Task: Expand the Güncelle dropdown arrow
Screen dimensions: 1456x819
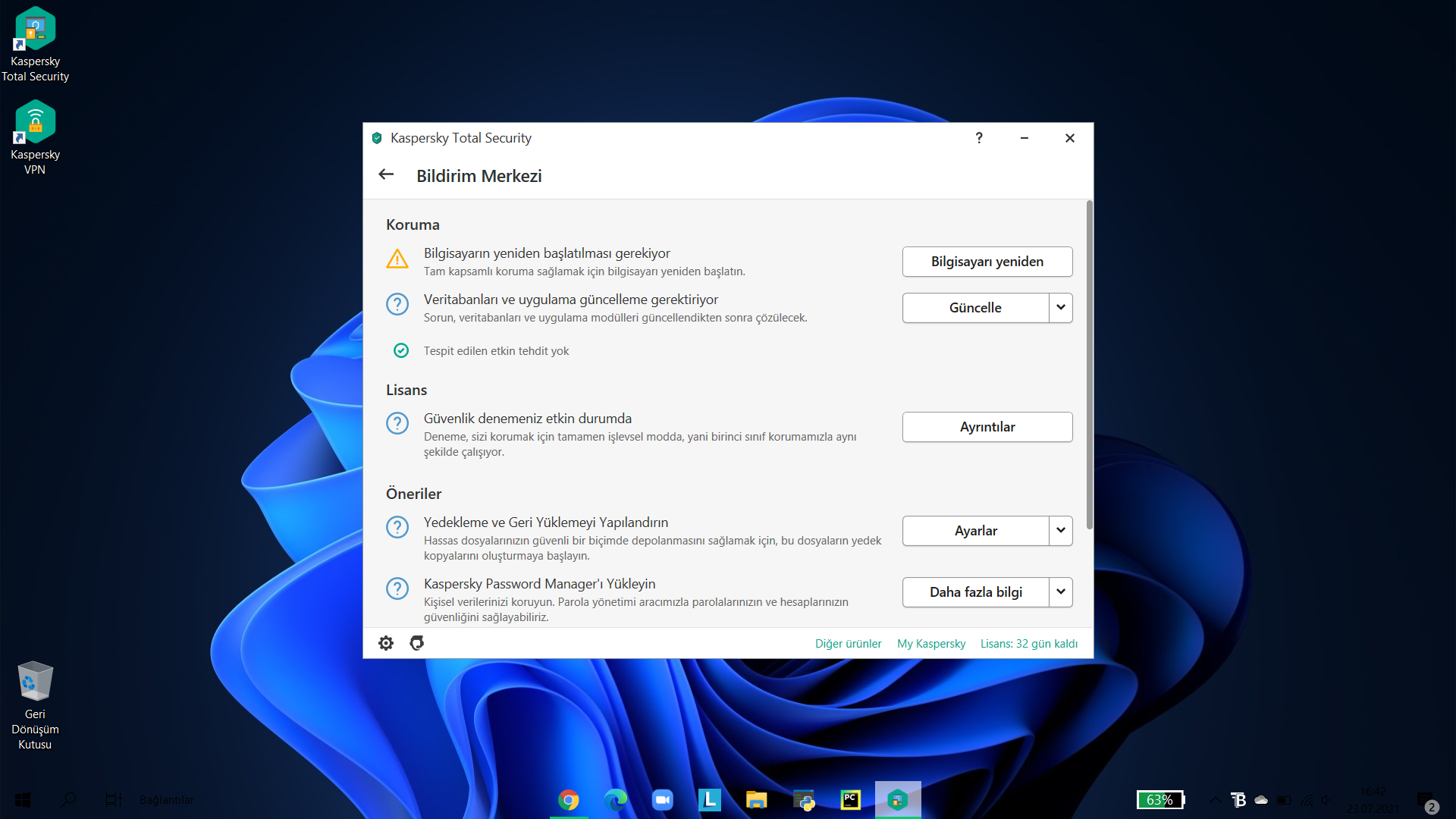Action: coord(1061,308)
